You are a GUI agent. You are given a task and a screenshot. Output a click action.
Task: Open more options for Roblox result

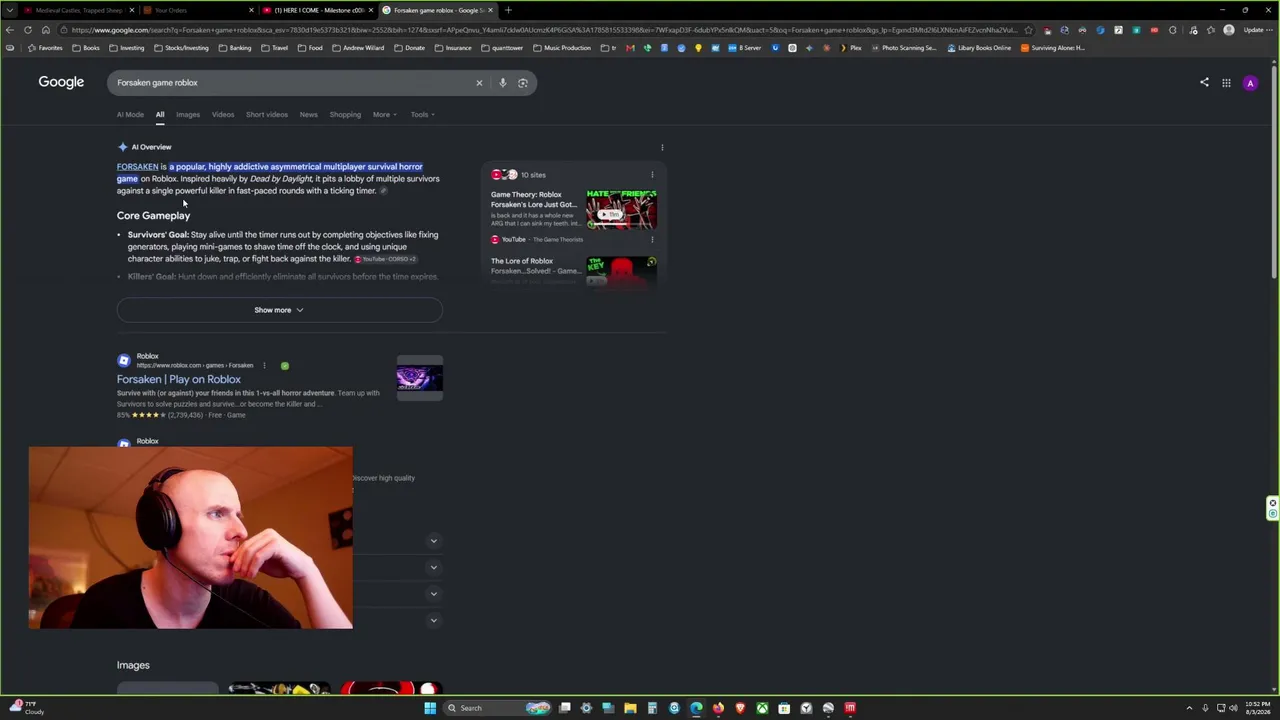264,365
